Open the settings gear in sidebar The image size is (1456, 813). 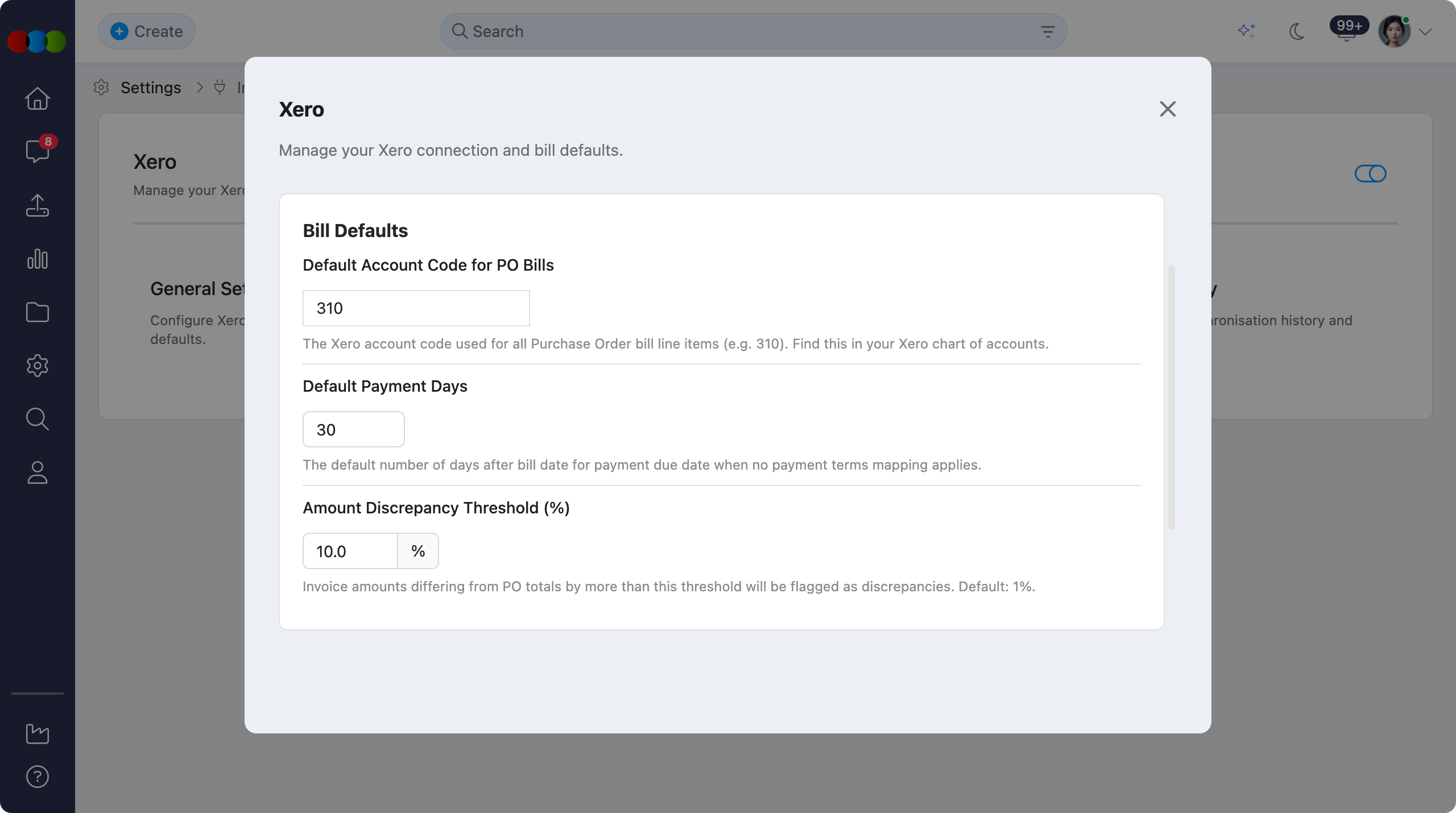pyautogui.click(x=38, y=366)
